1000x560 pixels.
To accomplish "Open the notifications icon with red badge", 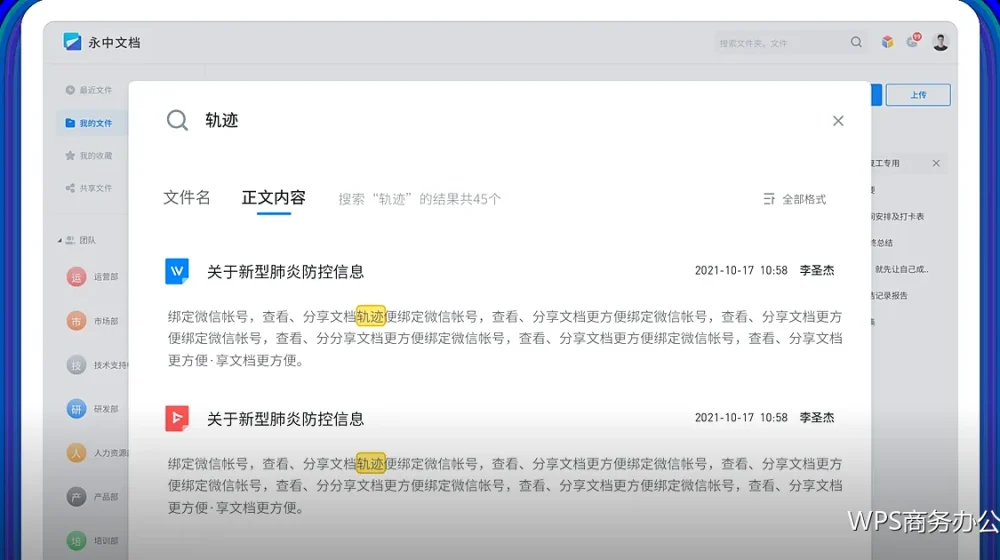I will (x=913, y=41).
